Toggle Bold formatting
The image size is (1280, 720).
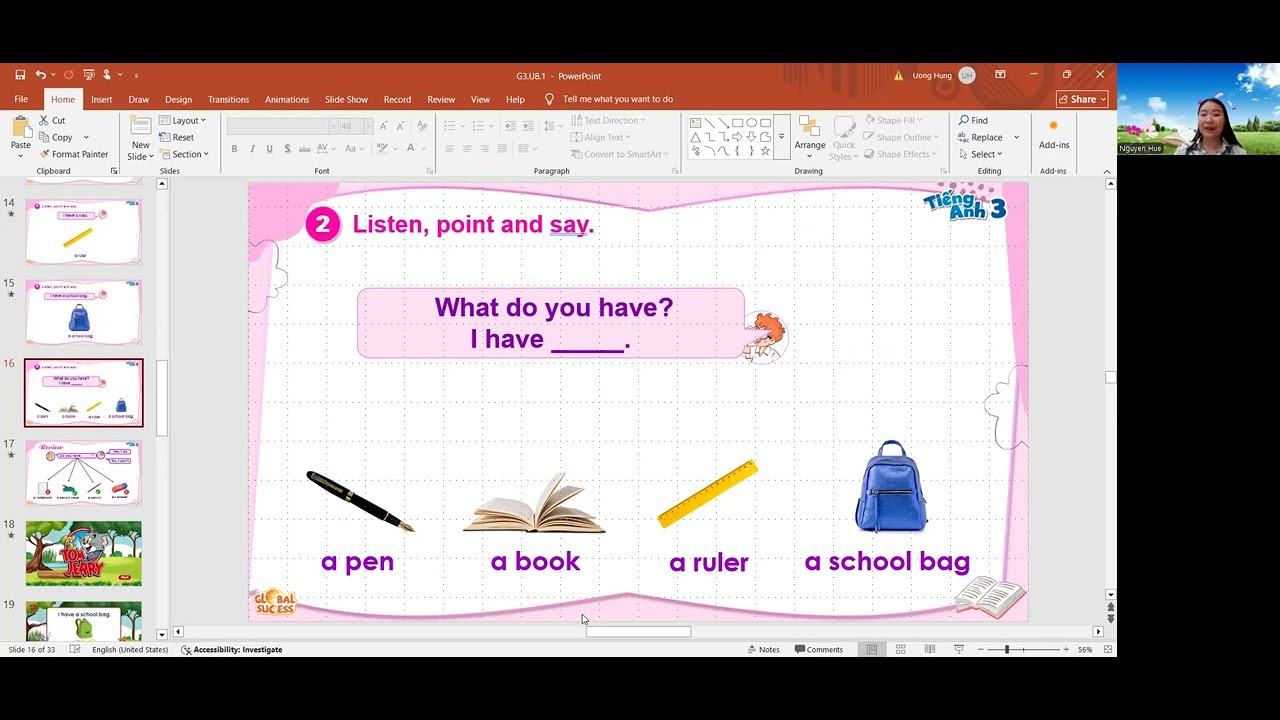[234, 149]
